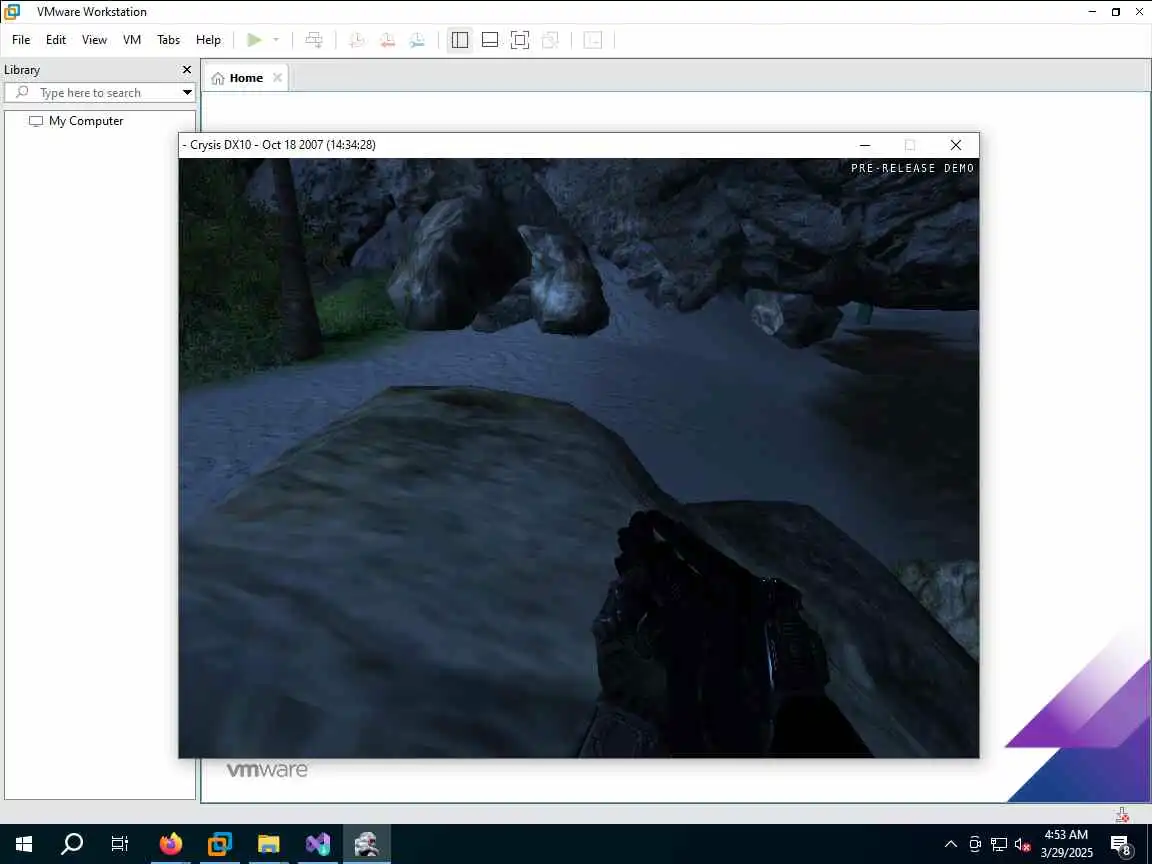Open the File menu
Viewport: 1152px width, 864px height.
tap(21, 40)
